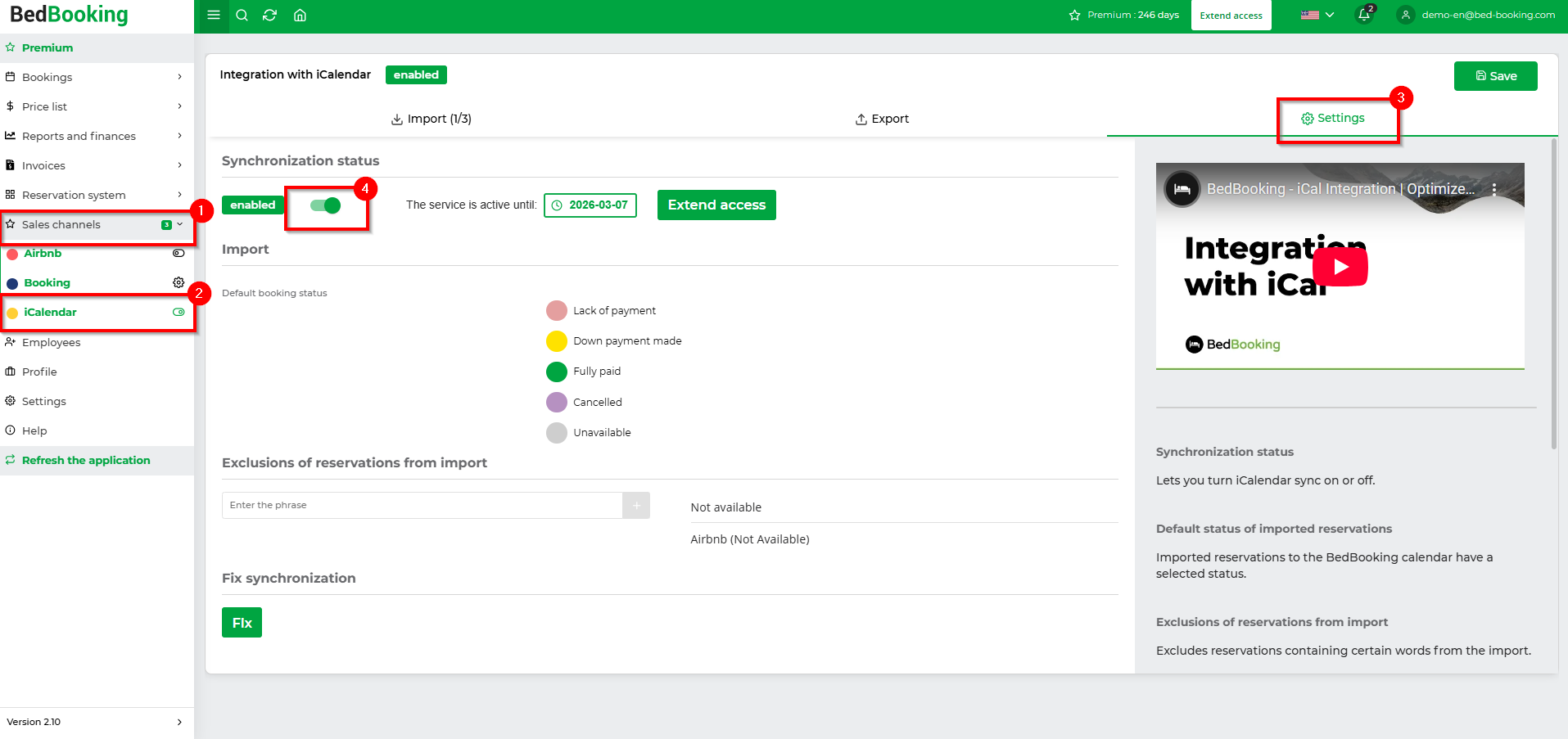Click the Help info icon
This screenshot has width=1568, height=739.
click(x=11, y=430)
